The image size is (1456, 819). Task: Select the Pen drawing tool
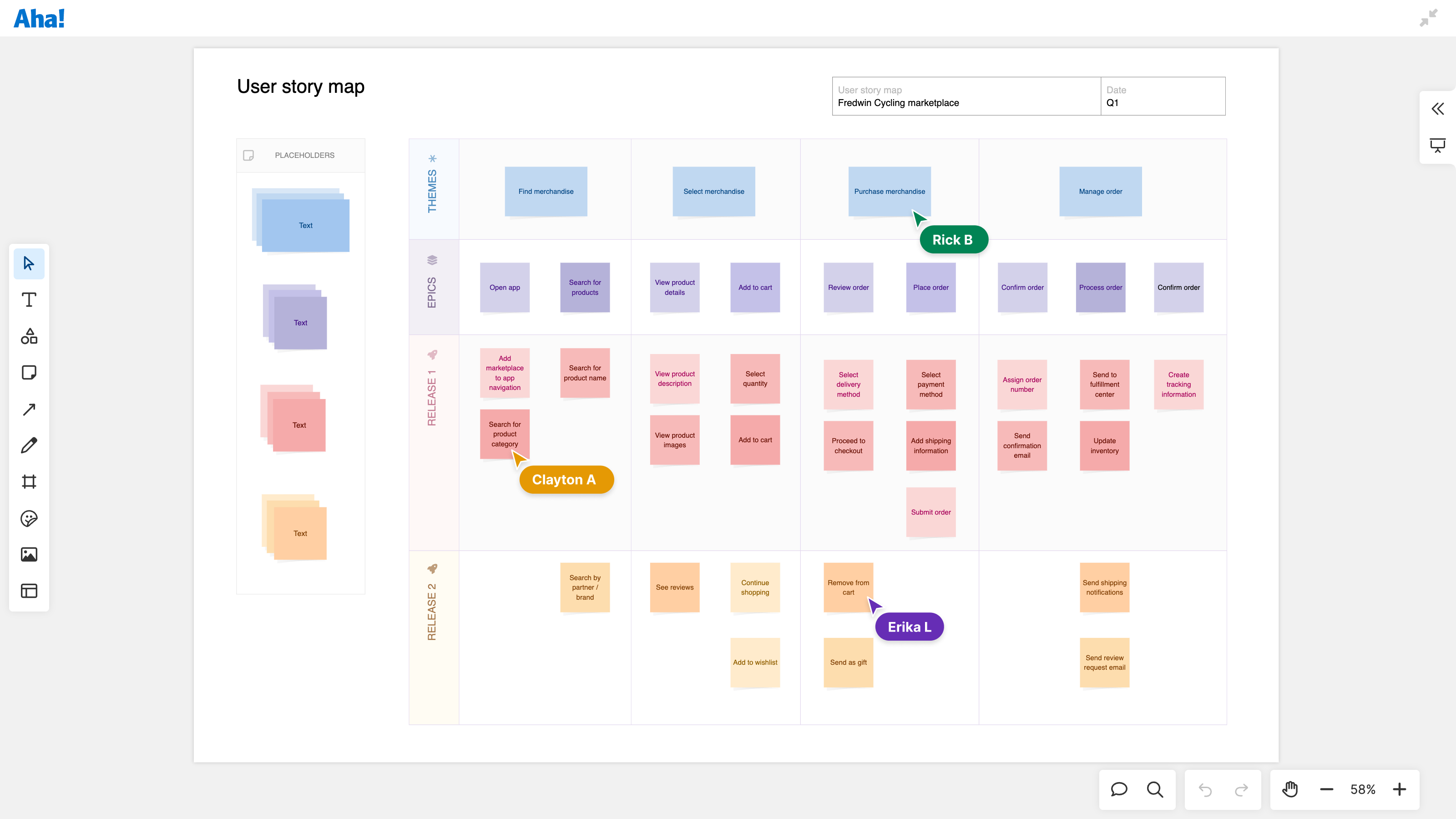coord(29,445)
